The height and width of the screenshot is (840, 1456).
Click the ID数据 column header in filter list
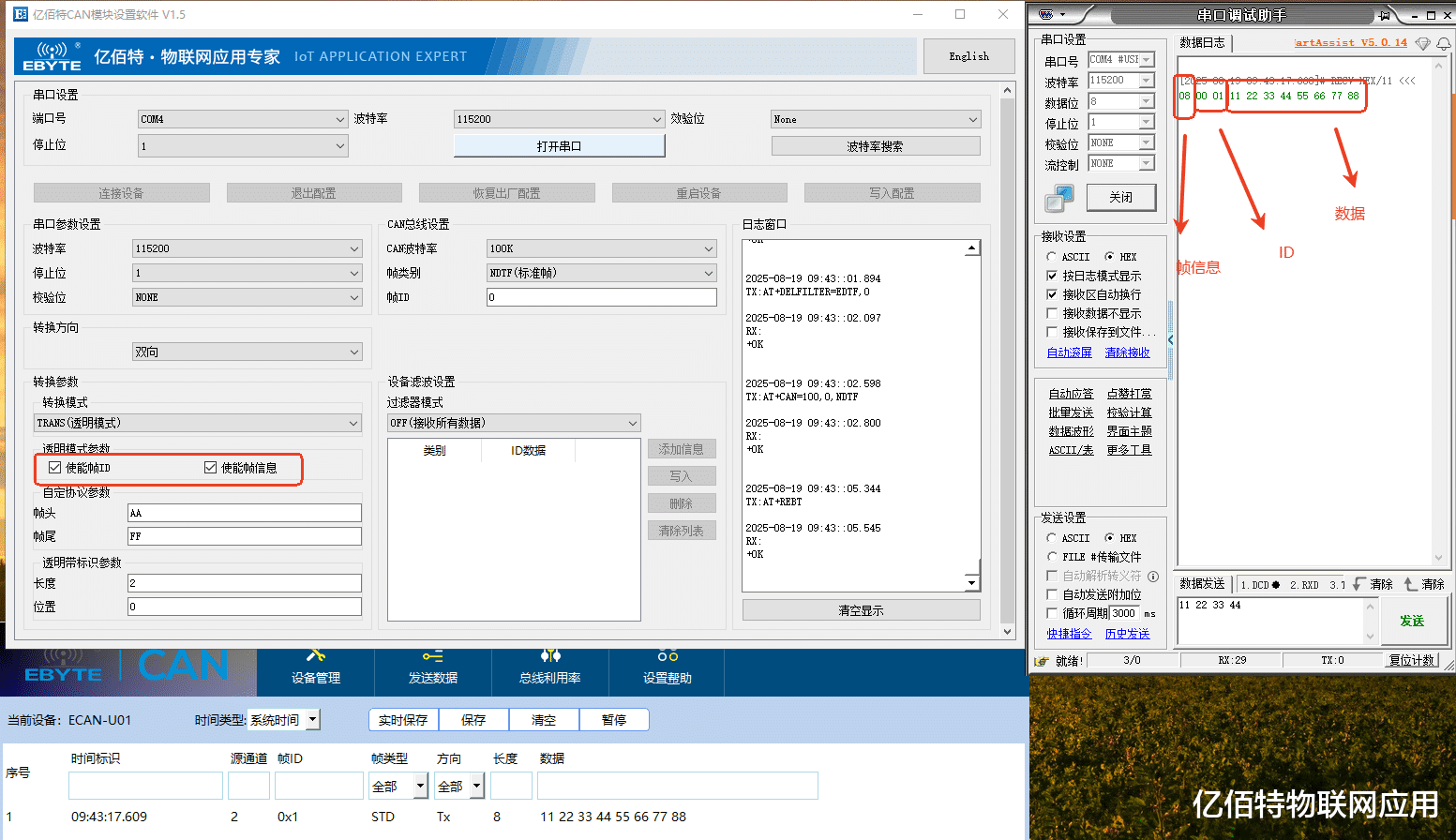[528, 451]
